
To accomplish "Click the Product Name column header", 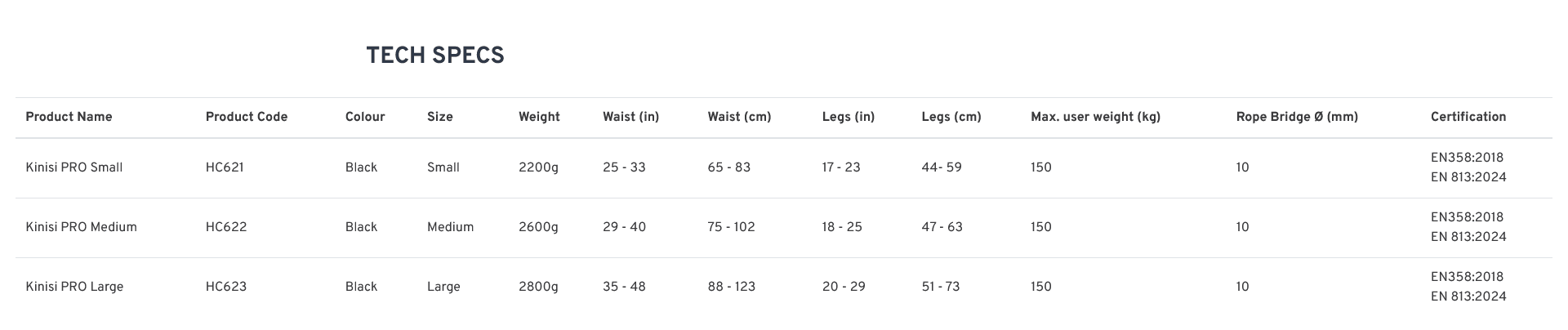I will point(69,117).
